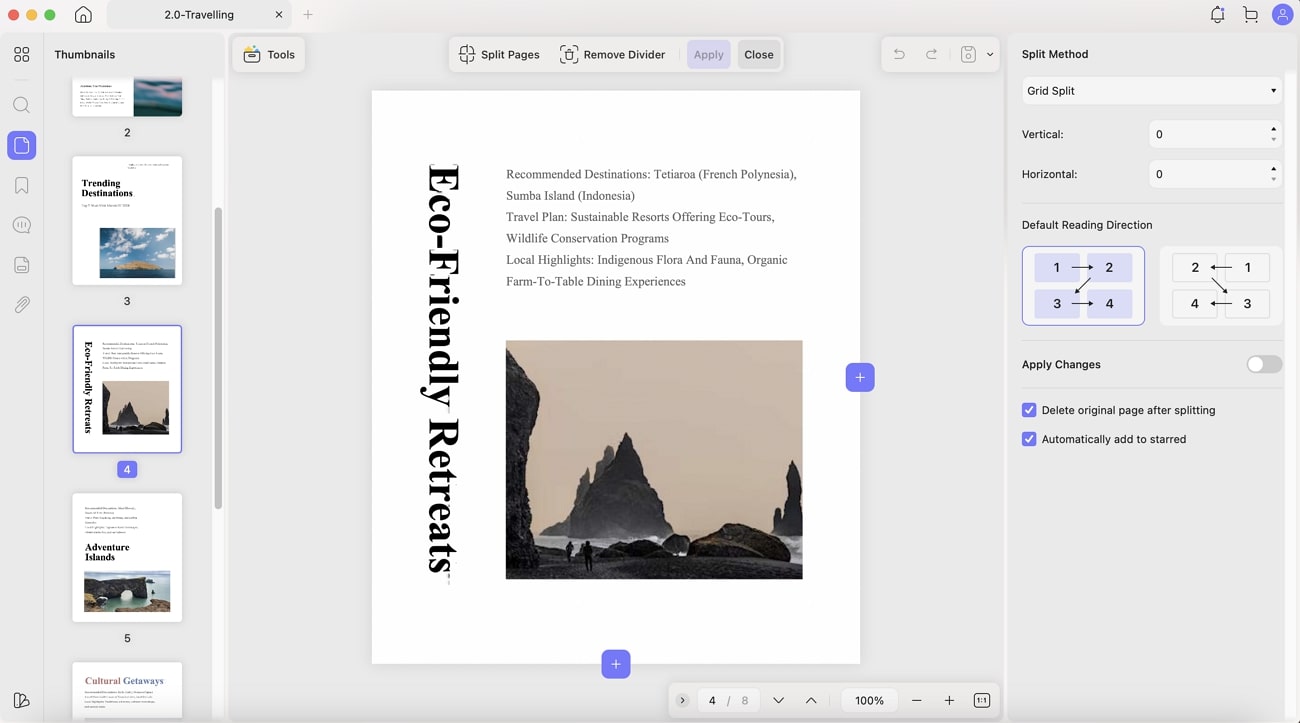Select Cultural Getaways page thumbnail
1300x723 pixels.
point(127,690)
